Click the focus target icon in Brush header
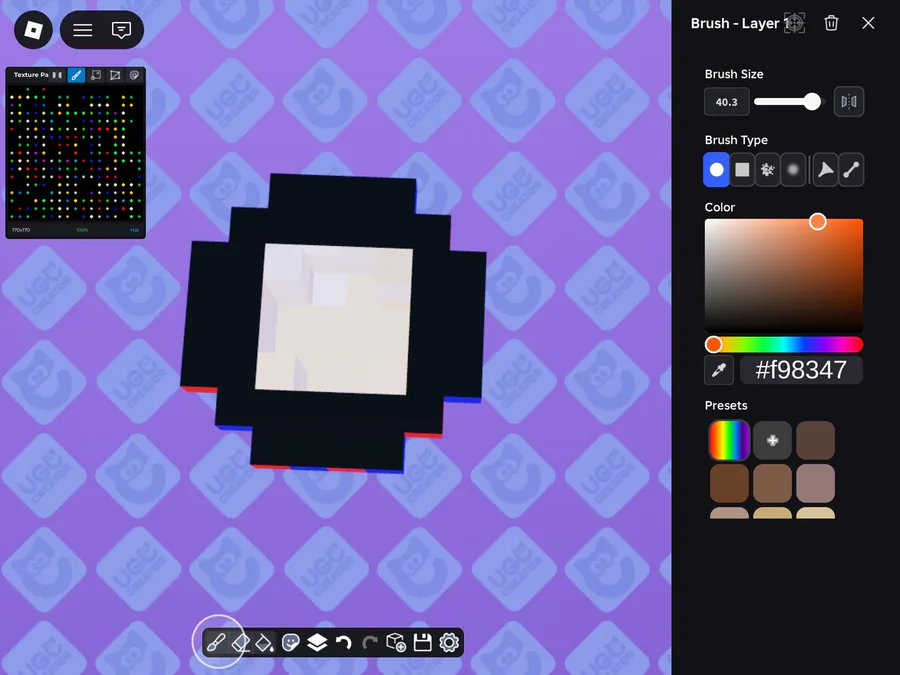This screenshot has width=900, height=675. [x=795, y=23]
